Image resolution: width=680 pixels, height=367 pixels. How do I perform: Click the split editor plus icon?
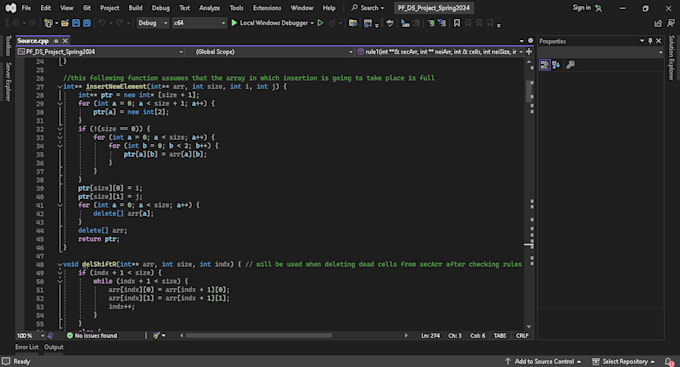tap(529, 52)
